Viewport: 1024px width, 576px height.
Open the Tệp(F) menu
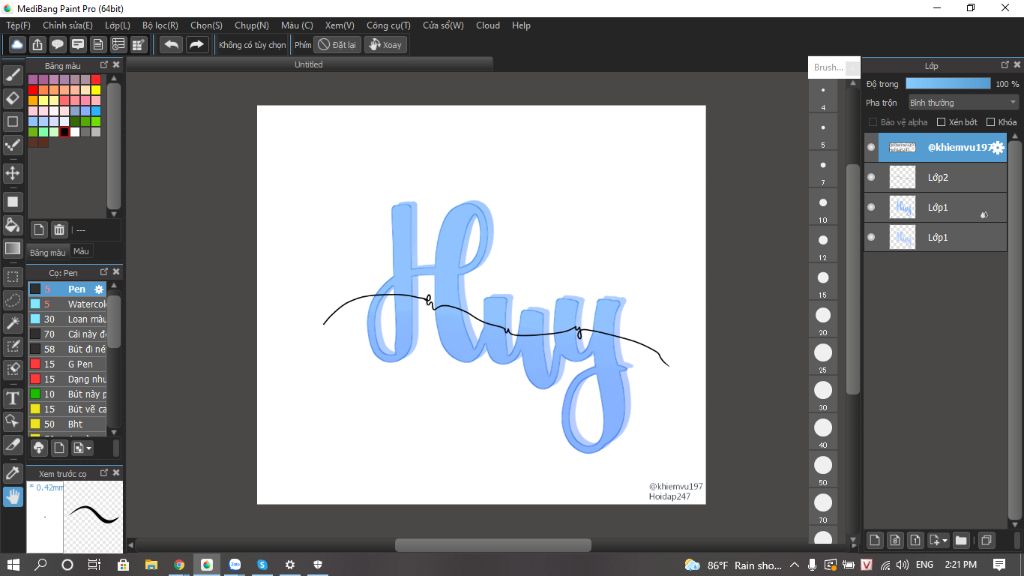point(18,25)
